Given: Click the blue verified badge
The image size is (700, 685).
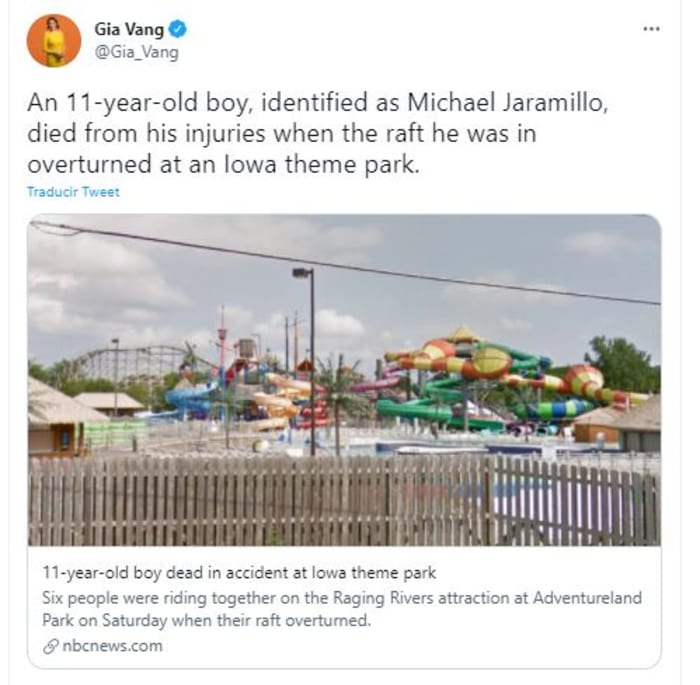Looking at the screenshot, I should tap(178, 29).
